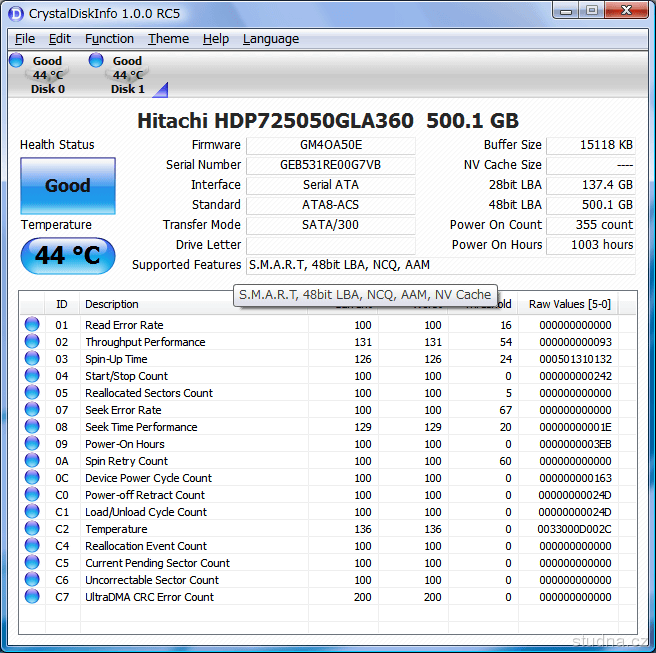The height and width of the screenshot is (653, 656).
Task: Select the Disk 1 status orb
Action: click(x=96, y=61)
